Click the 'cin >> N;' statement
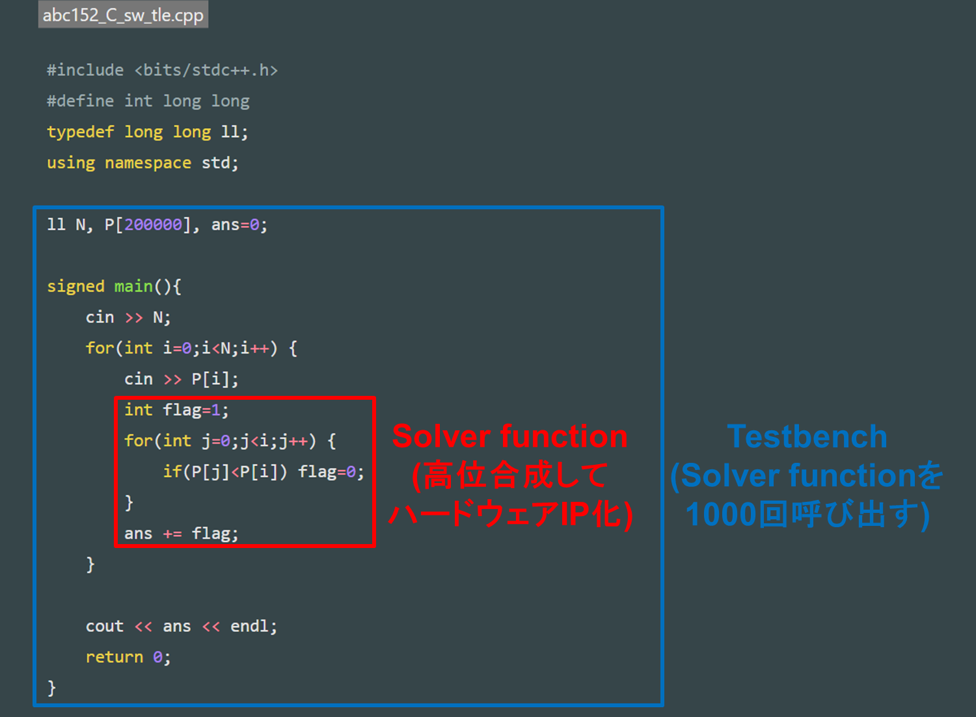This screenshot has width=976, height=717. (x=128, y=317)
